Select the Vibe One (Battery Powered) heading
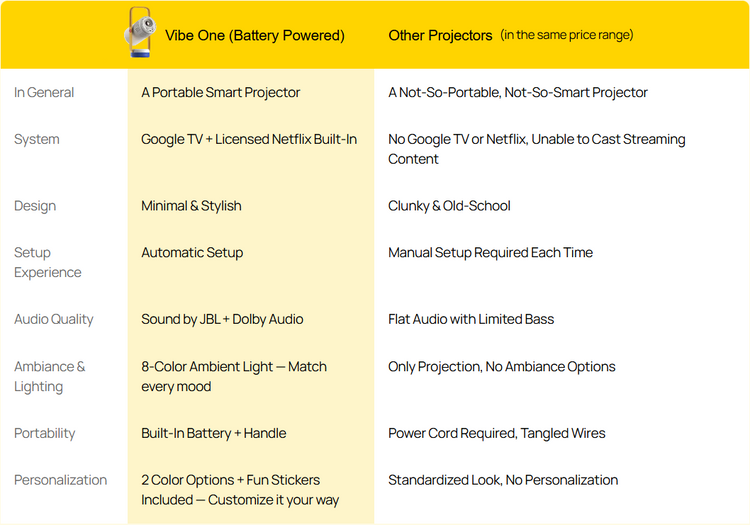Image resolution: width=750 pixels, height=525 pixels. pos(255,35)
